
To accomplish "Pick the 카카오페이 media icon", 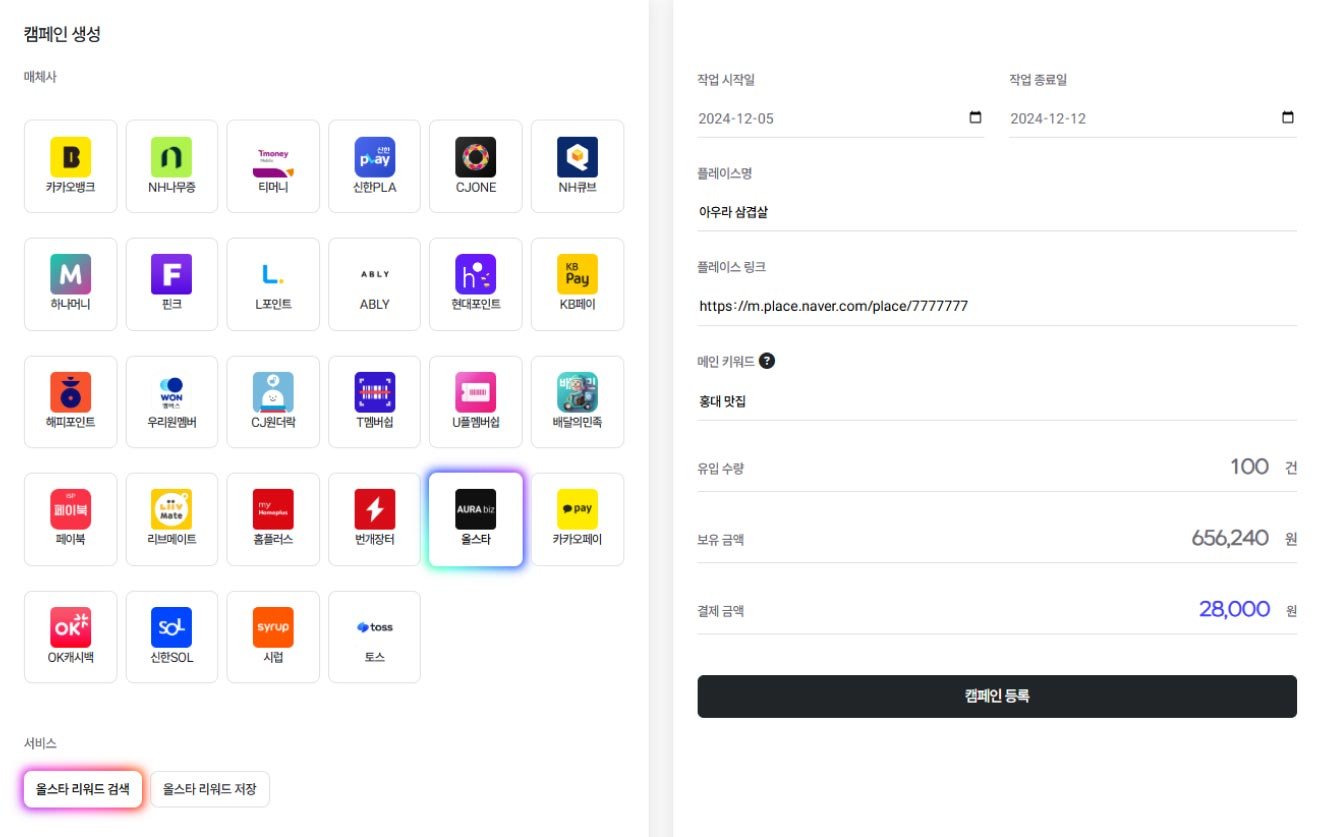I will click(577, 519).
